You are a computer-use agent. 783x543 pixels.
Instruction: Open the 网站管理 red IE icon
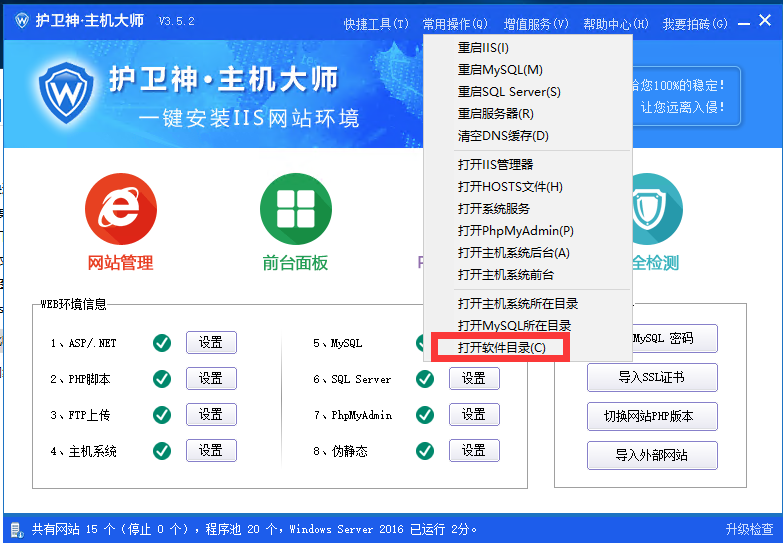(120, 209)
